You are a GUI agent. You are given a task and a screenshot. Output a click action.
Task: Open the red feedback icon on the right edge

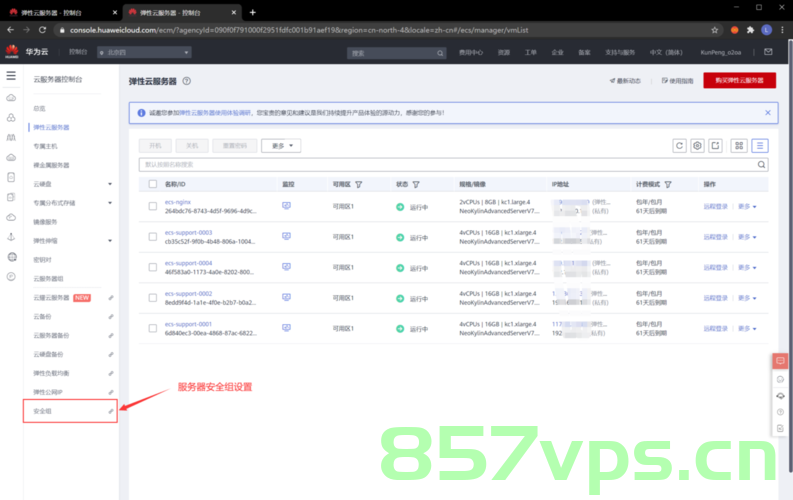coord(780,361)
